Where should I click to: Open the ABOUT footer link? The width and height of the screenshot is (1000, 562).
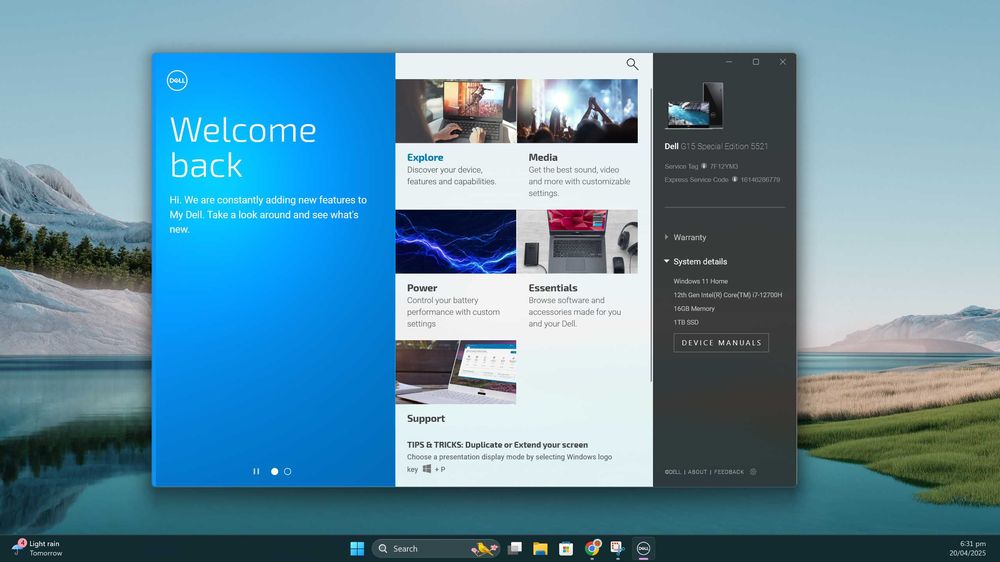pos(697,472)
